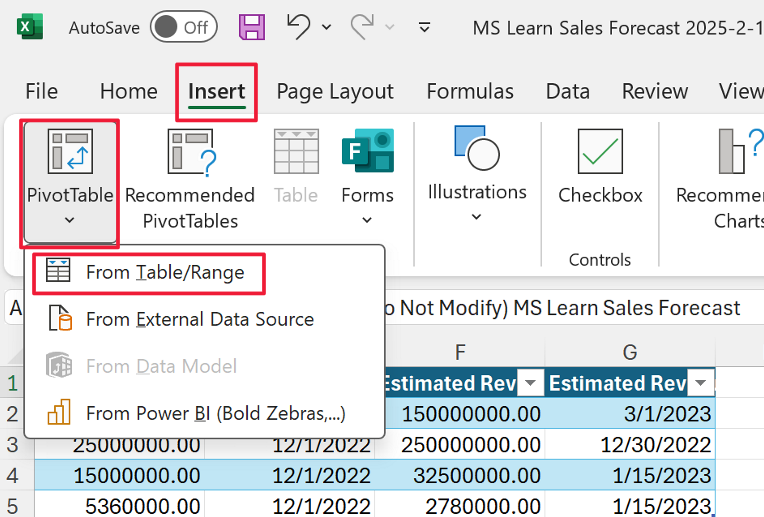Click cell with date 12/30/2022
The height and width of the screenshot is (517, 764).
coord(630,444)
